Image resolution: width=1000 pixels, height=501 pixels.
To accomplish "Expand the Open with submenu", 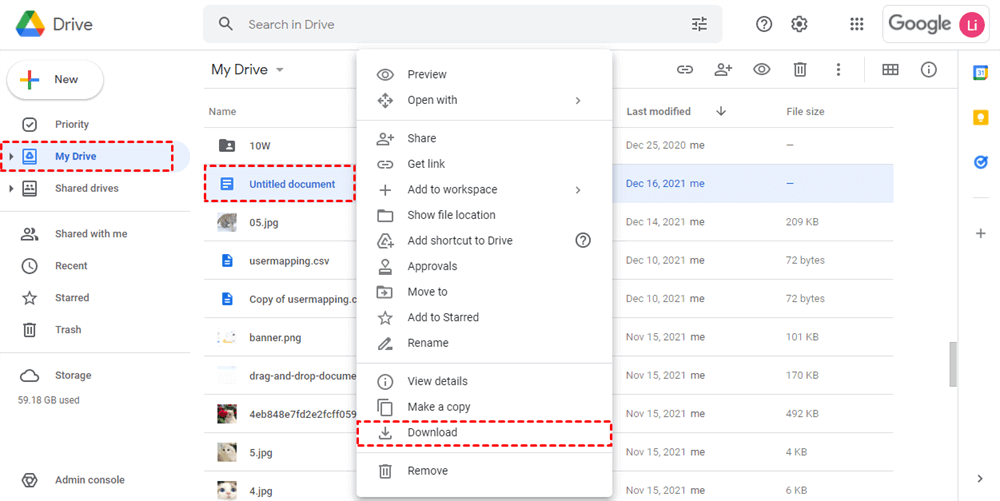I will pos(578,100).
